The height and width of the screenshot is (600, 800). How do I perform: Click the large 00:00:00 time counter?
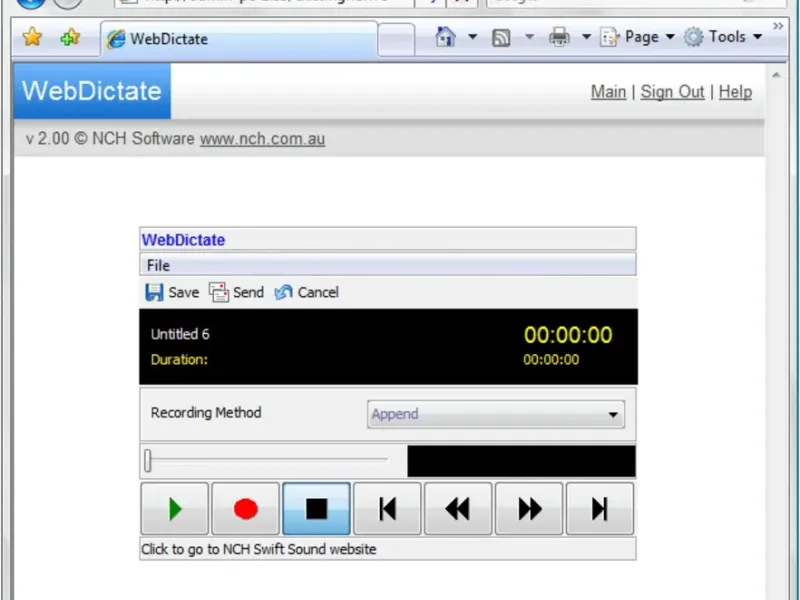coord(568,335)
